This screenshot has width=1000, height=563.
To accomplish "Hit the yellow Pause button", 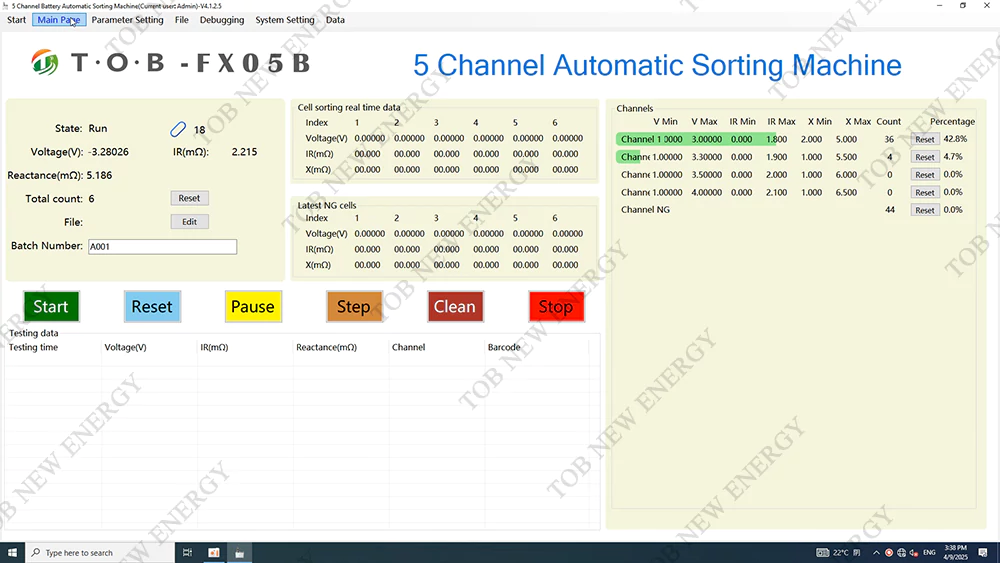I will (x=252, y=307).
